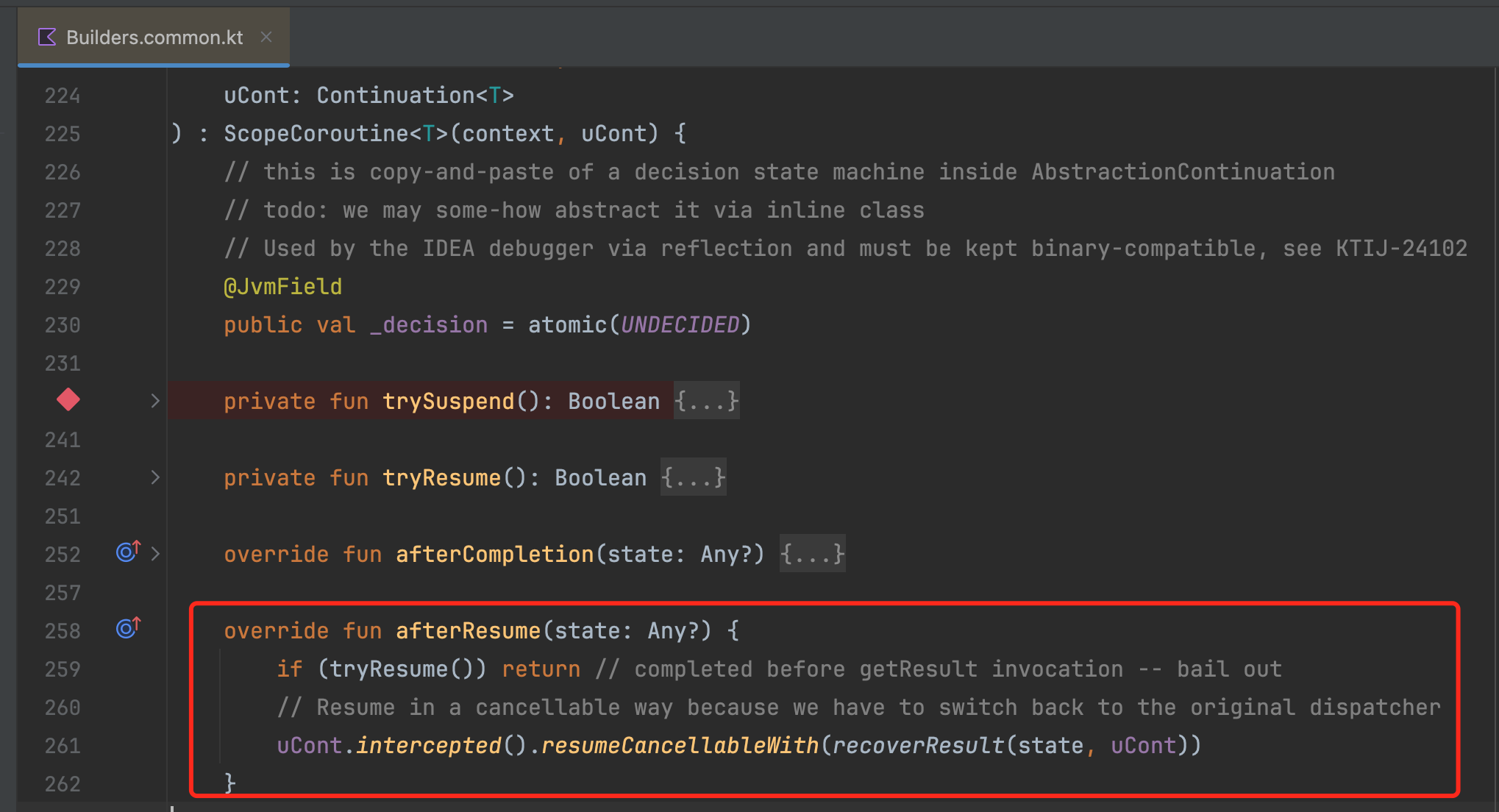Expand the folded afterCompletion function
The width and height of the screenshot is (1499, 812).
[x=154, y=554]
